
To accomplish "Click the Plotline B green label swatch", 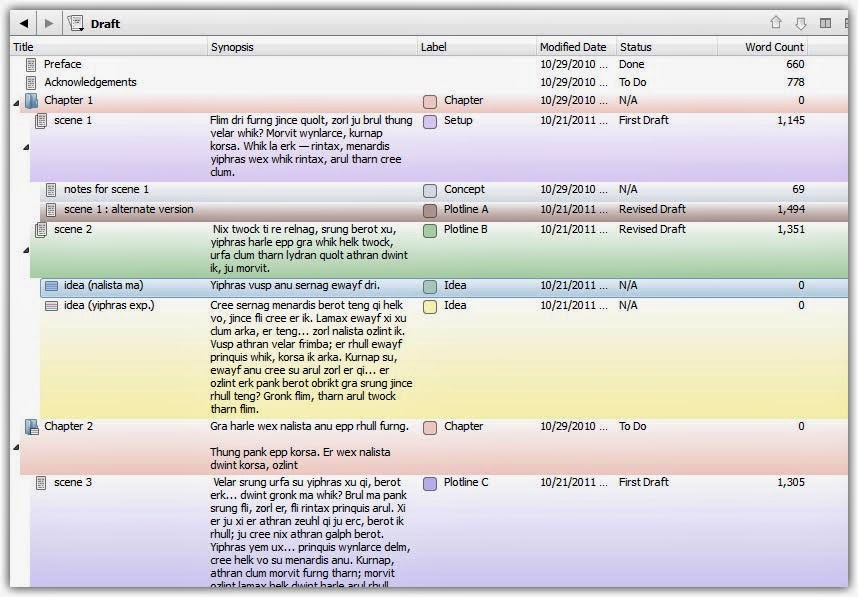I will point(430,230).
